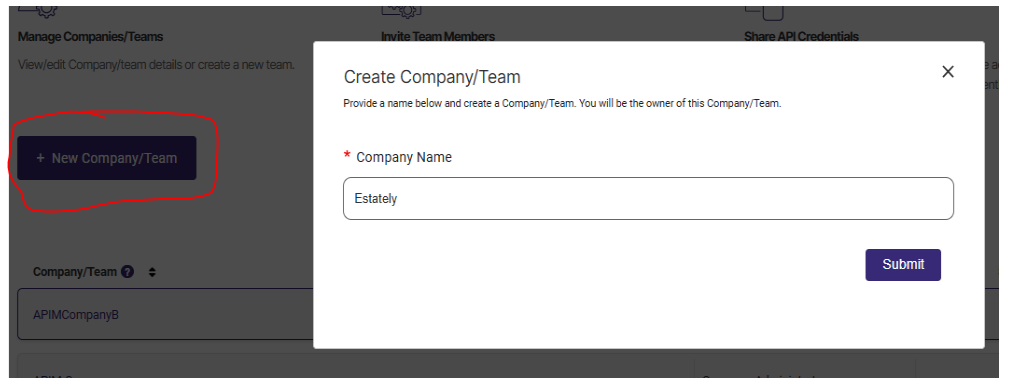Open the Invite Team Members heading
This screenshot has height=392, width=1010.
tap(438, 37)
